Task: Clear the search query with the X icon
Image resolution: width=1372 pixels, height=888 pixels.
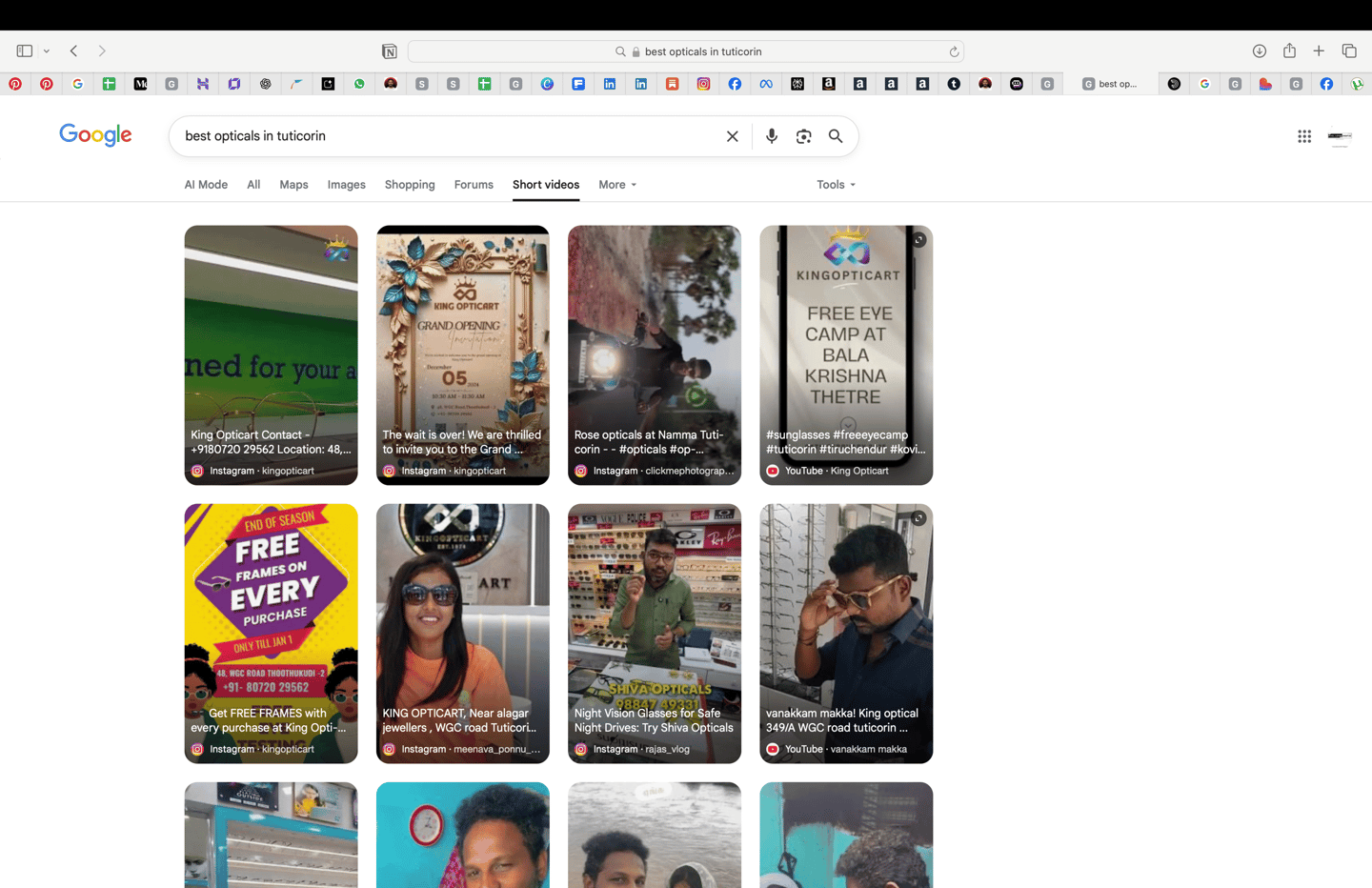Action: pyautogui.click(x=732, y=136)
